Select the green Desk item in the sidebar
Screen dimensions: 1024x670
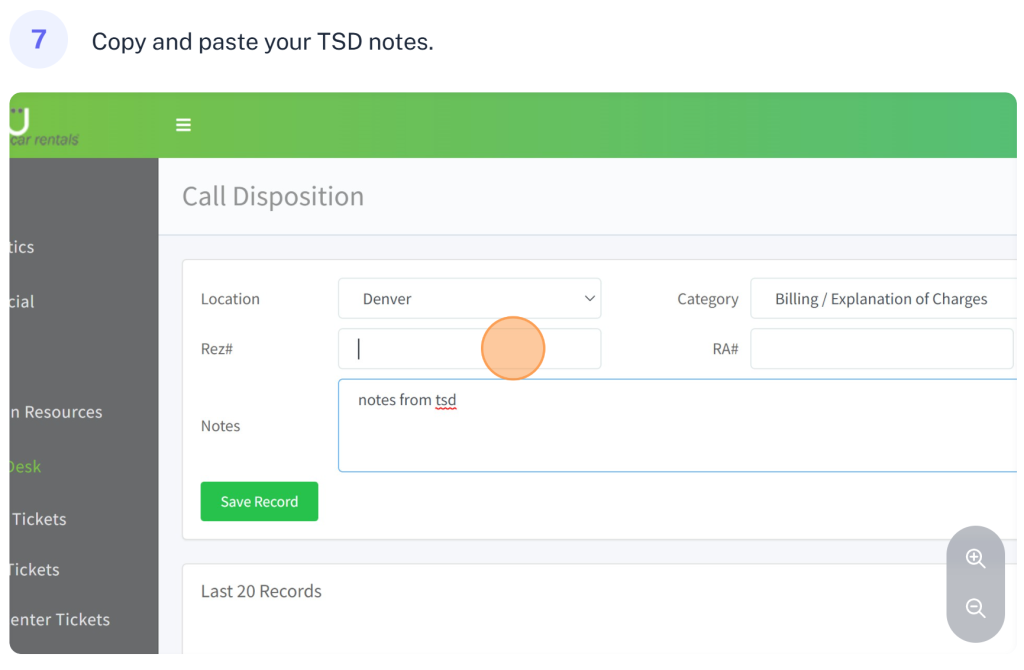click(25, 466)
